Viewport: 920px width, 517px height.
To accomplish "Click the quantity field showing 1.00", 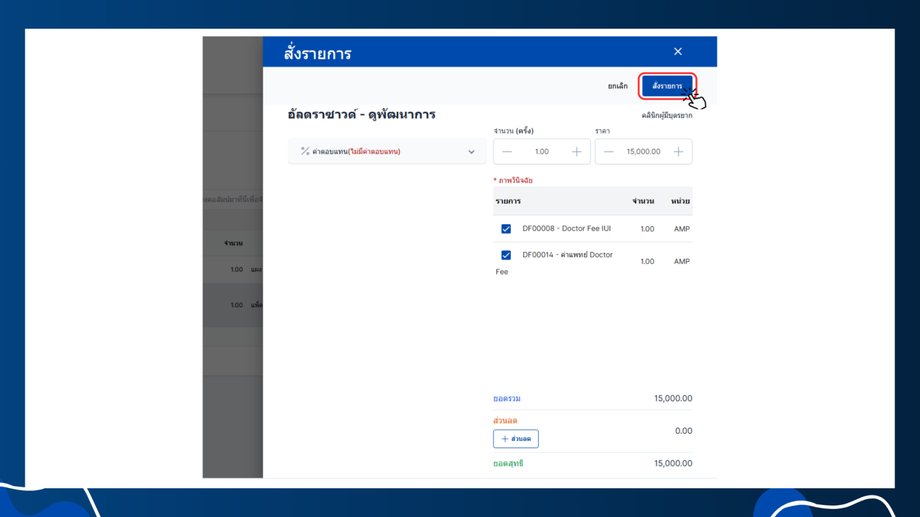I will tap(542, 152).
